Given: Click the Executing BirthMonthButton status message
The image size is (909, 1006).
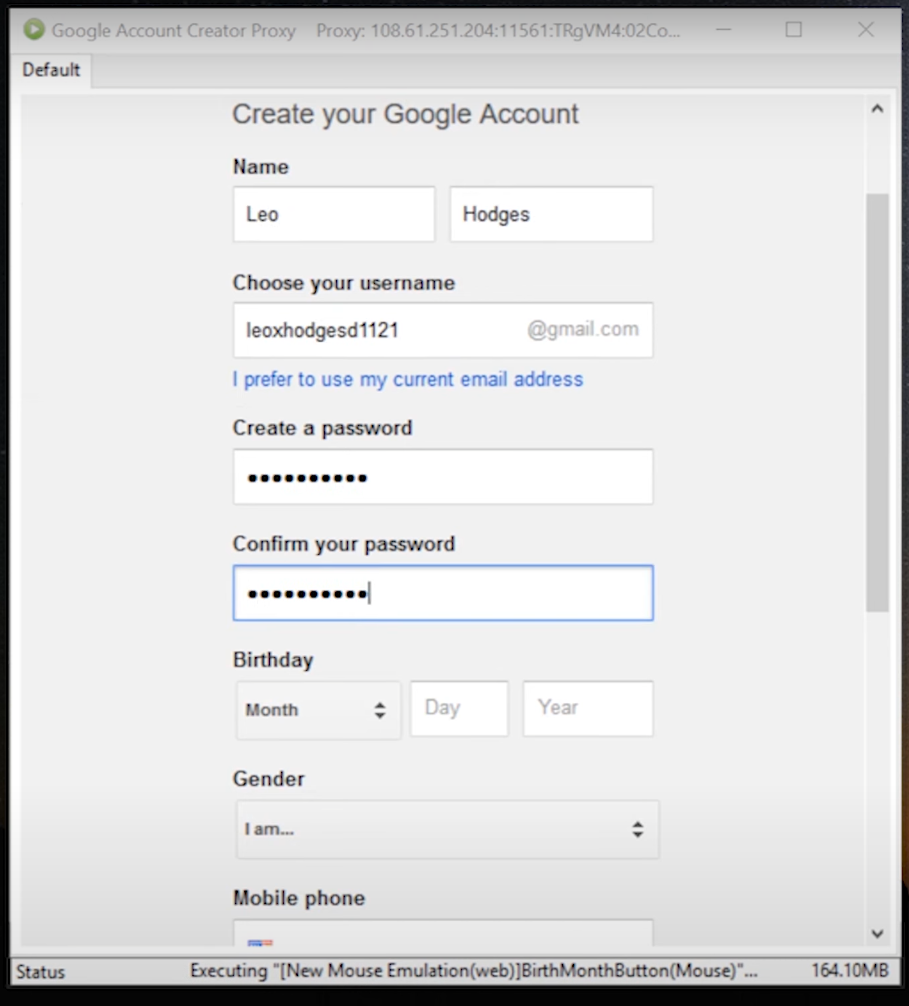Looking at the screenshot, I should click(473, 971).
